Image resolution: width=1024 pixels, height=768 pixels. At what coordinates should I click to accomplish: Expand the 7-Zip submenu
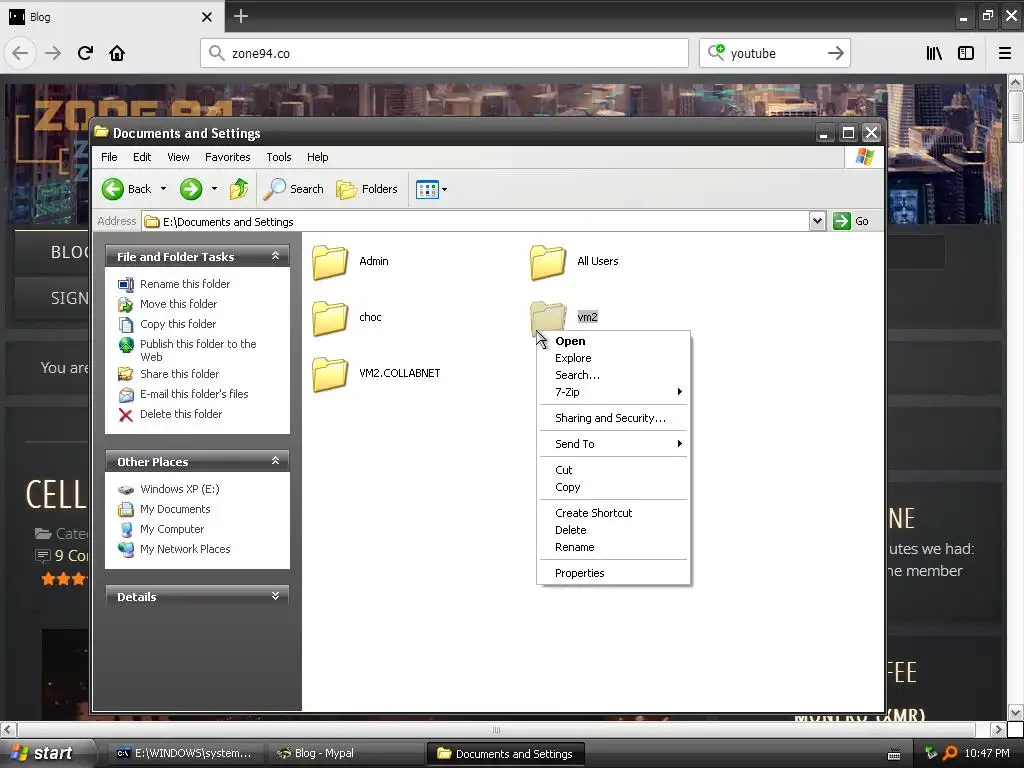click(613, 392)
